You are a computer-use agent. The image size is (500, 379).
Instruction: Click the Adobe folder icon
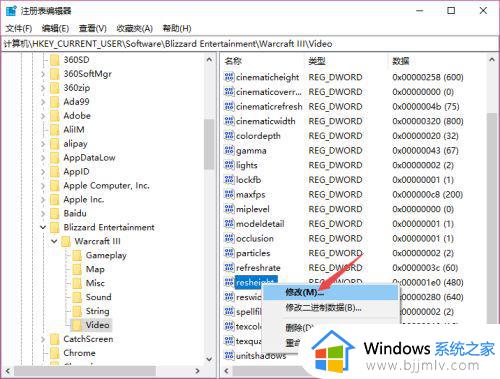click(x=54, y=116)
